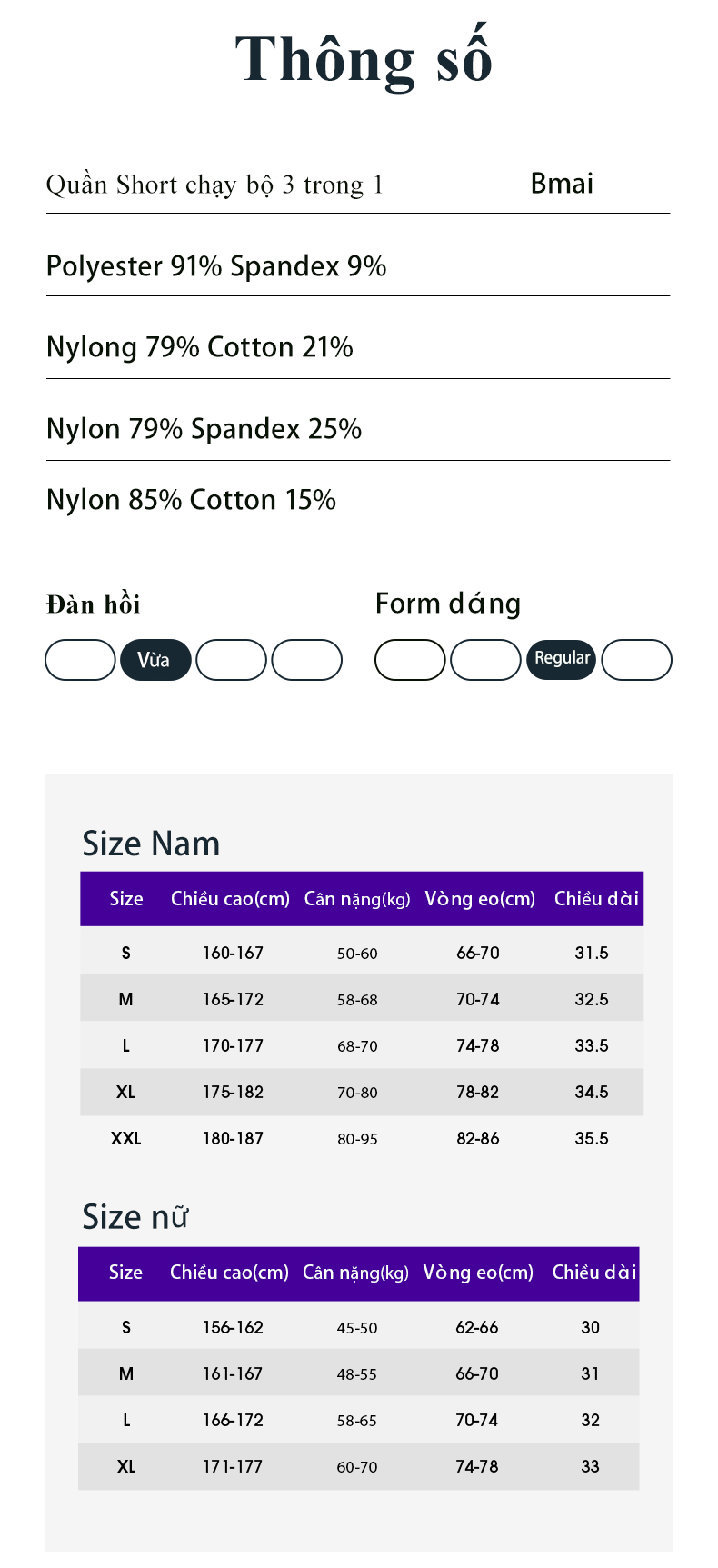
Task: Choose the rightmost empty pill under Form dáng
Action: [636, 660]
